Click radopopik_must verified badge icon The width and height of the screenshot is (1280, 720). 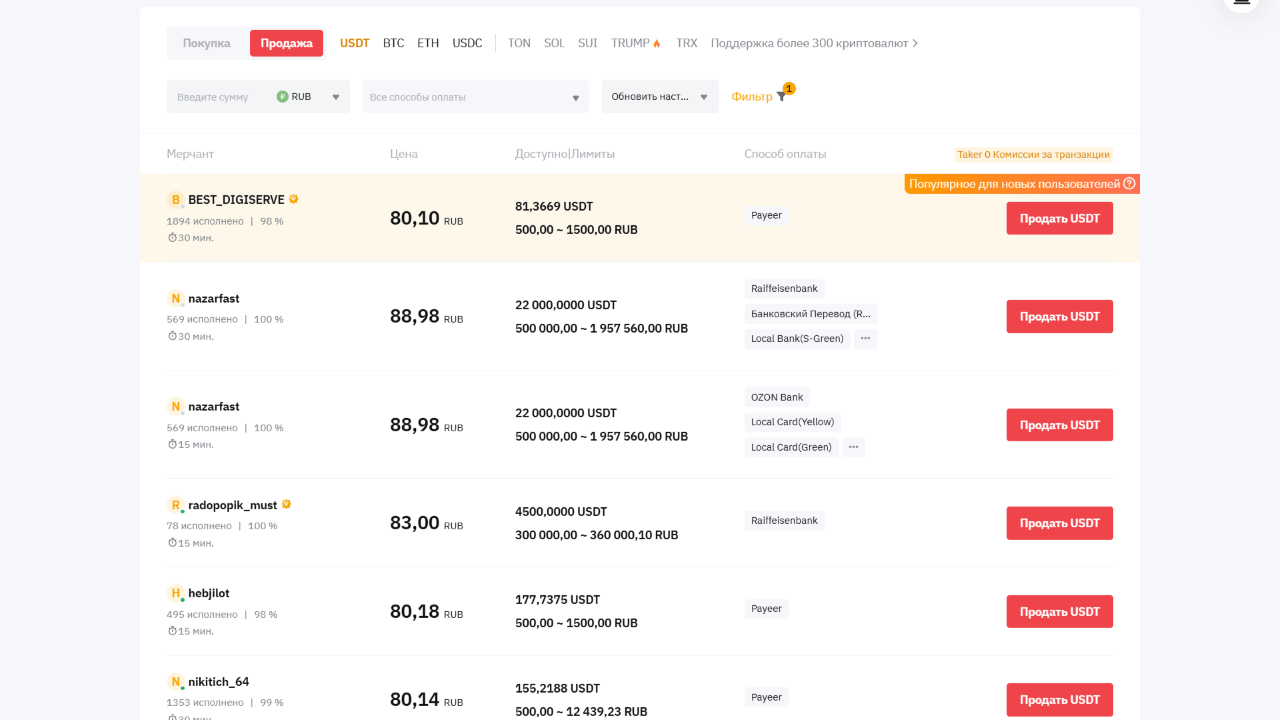(x=286, y=505)
